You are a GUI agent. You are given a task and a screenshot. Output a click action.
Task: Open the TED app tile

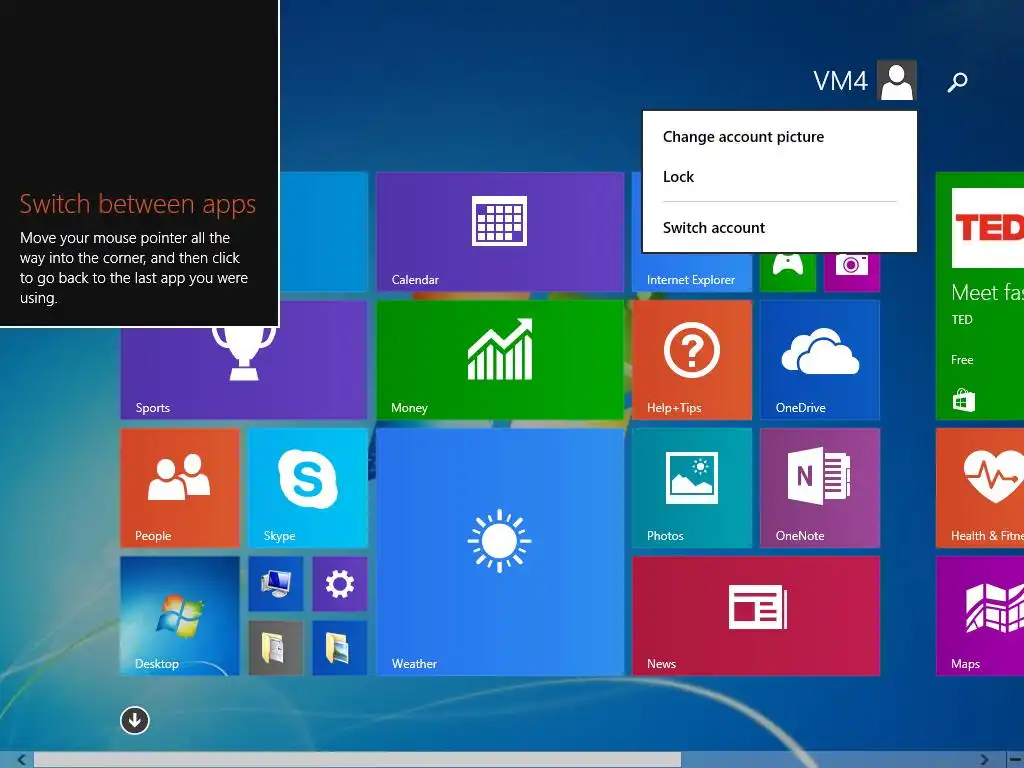980,296
